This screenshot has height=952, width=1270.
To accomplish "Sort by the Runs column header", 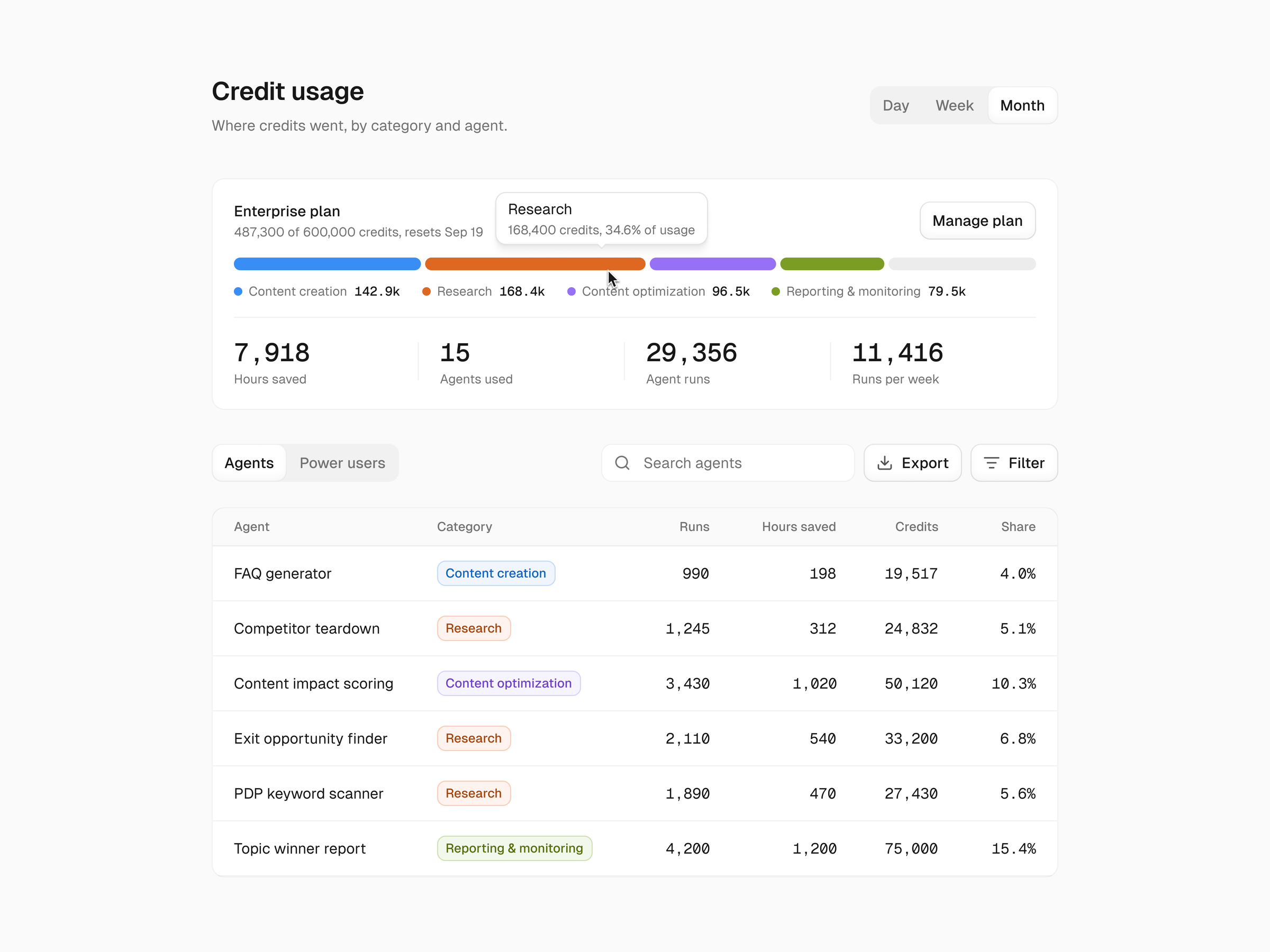I will coord(694,526).
